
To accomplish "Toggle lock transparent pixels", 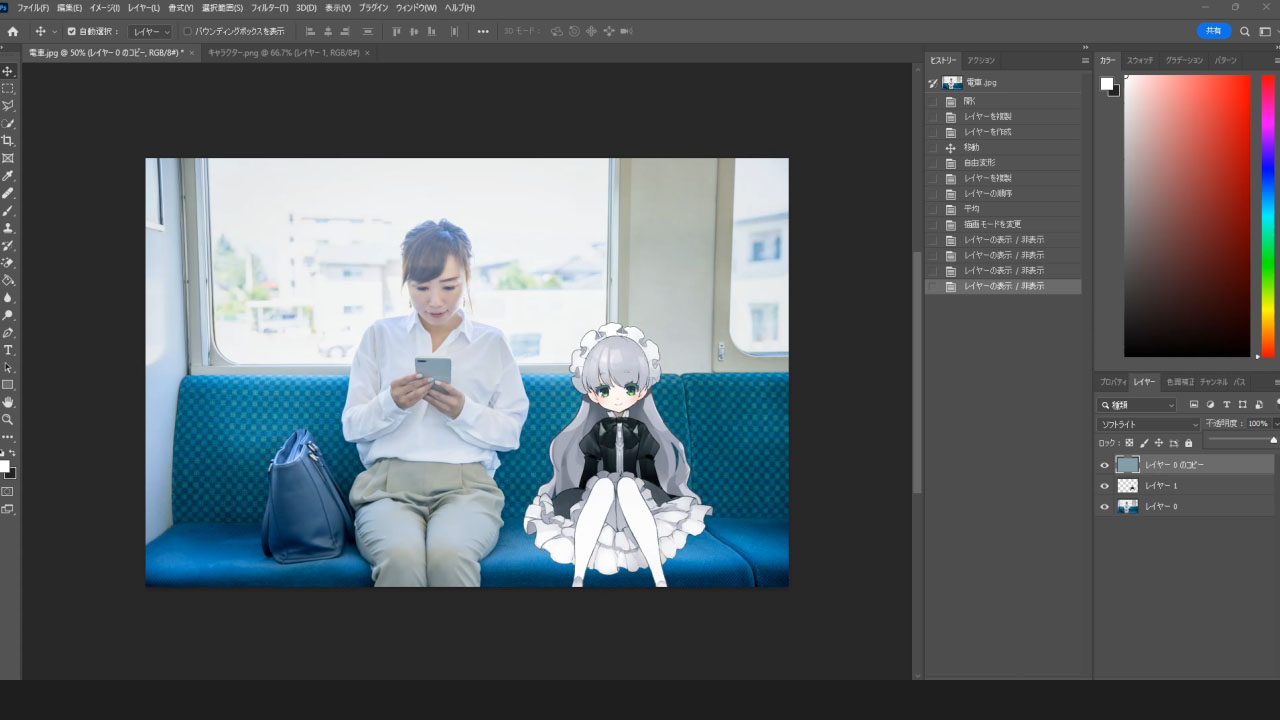I will point(1129,443).
